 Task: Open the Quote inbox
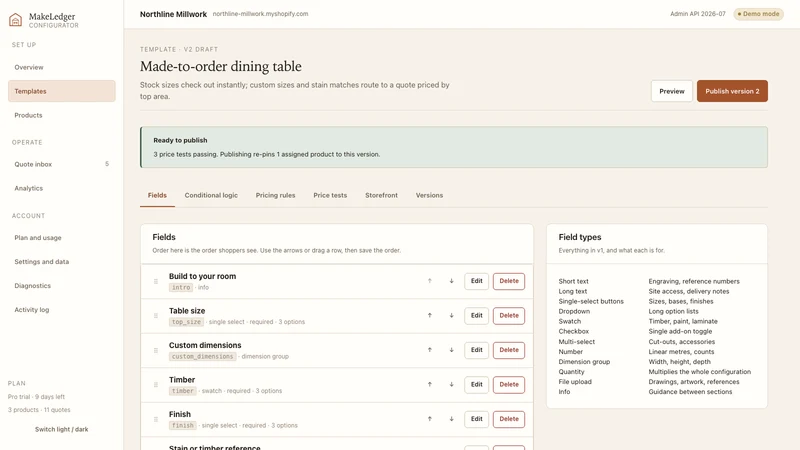(62, 164)
